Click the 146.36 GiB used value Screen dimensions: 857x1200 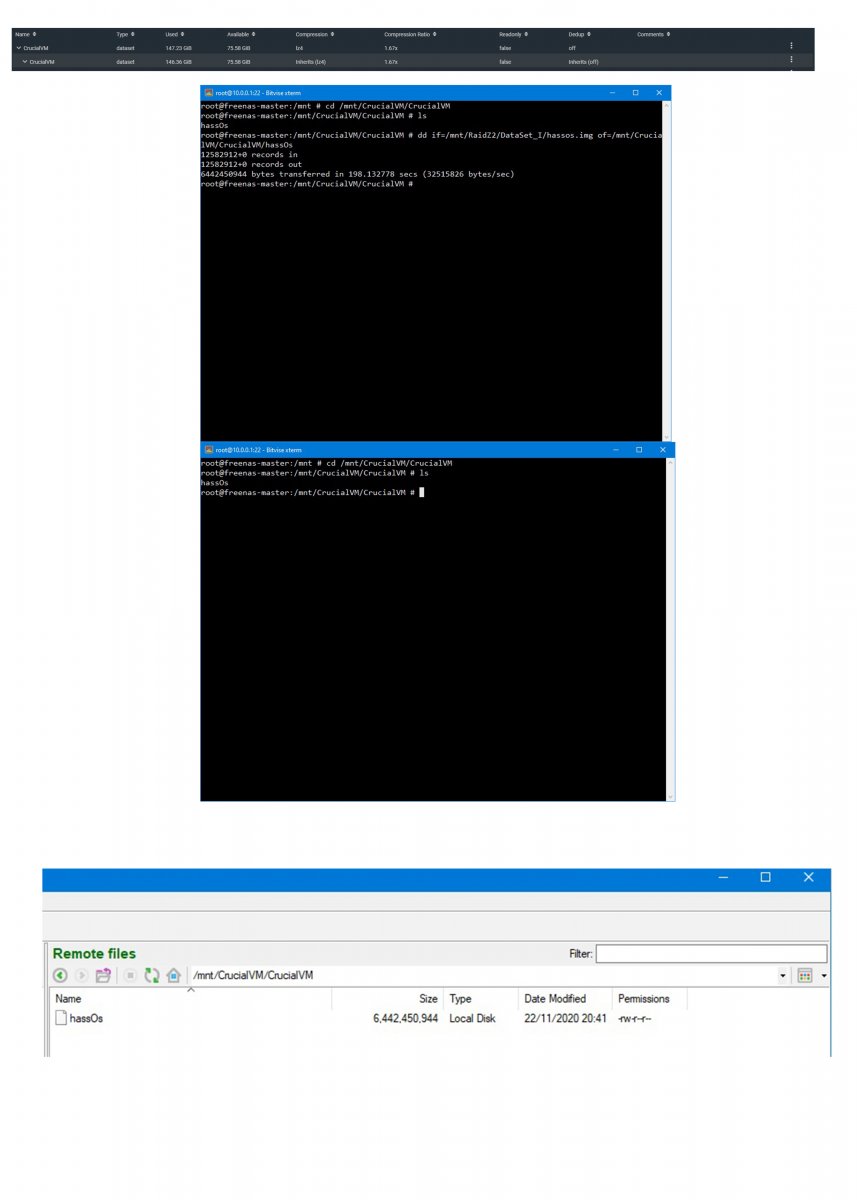tap(178, 62)
